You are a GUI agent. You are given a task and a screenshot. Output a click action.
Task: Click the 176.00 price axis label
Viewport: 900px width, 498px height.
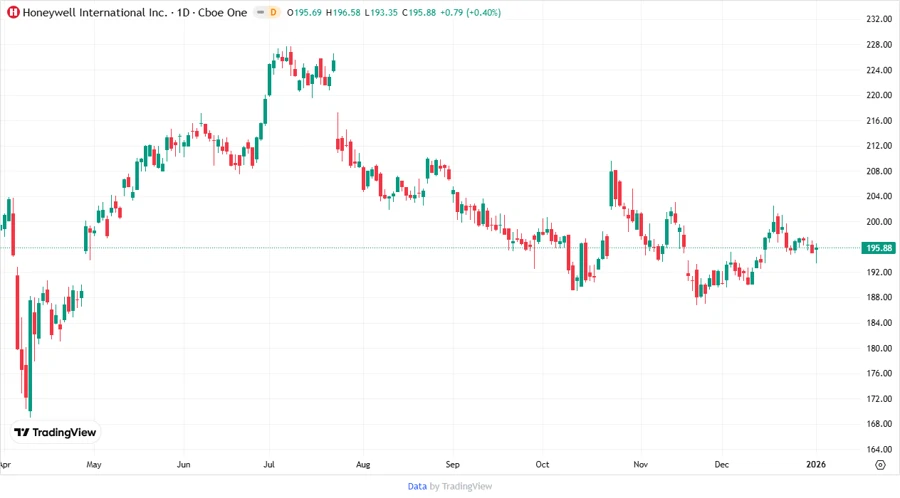pos(879,374)
